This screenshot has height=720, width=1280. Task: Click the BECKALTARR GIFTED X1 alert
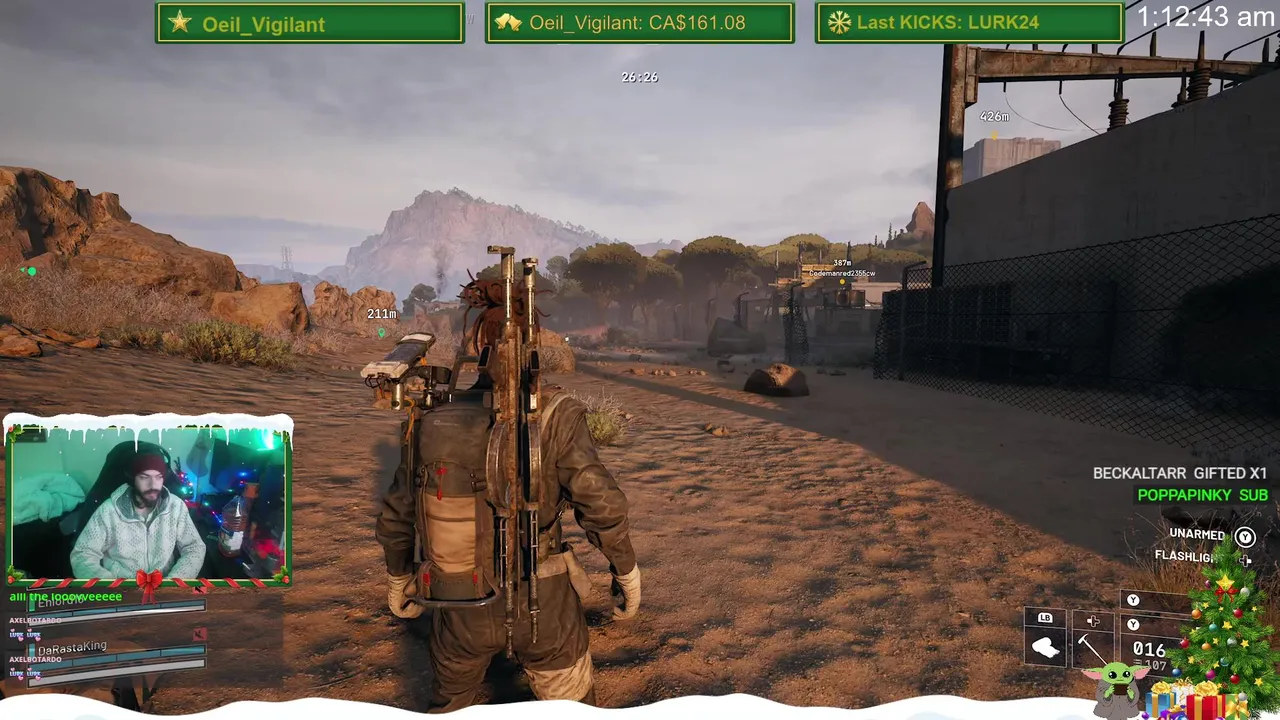[x=1179, y=473]
